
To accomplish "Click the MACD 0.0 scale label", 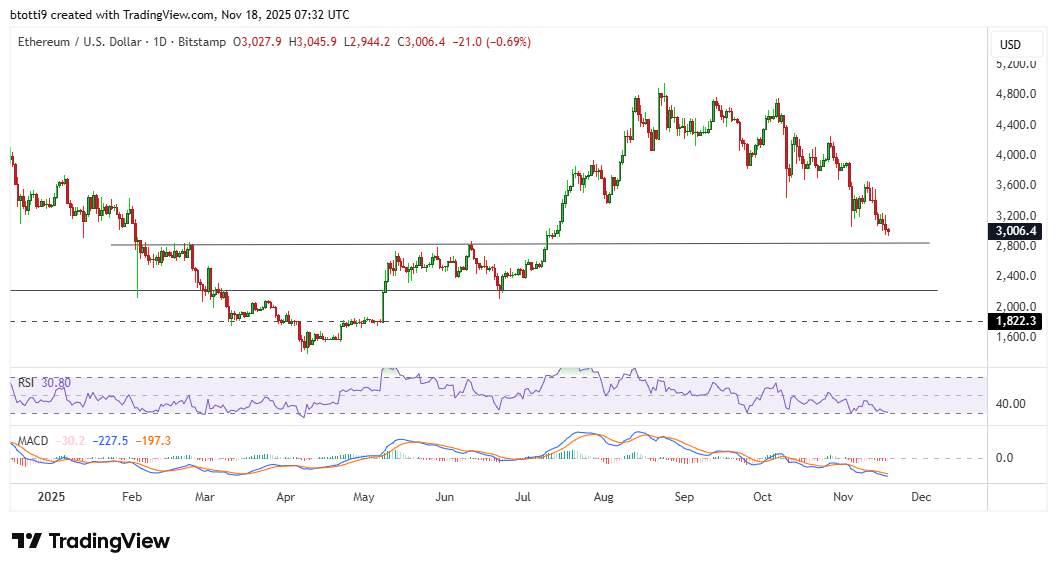I will pos(1003,458).
